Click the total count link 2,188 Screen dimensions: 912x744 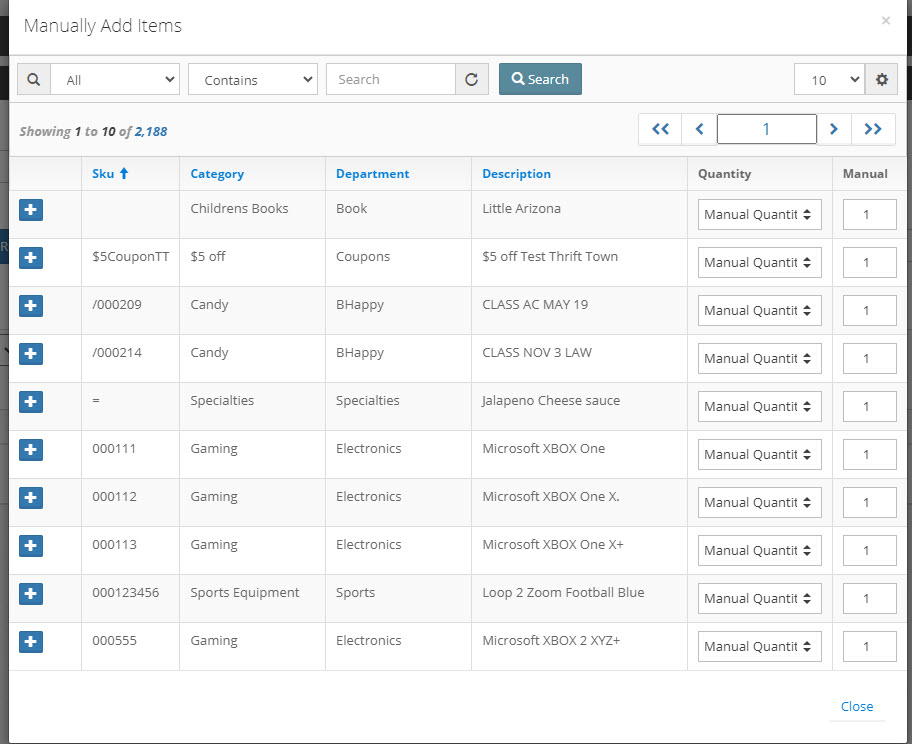[151, 131]
